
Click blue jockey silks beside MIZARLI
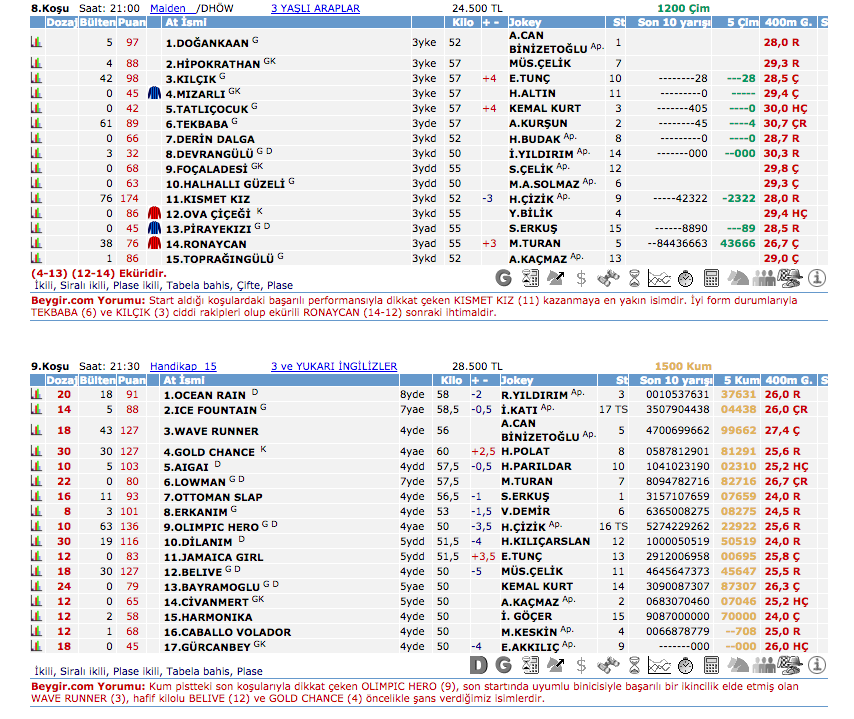154,93
